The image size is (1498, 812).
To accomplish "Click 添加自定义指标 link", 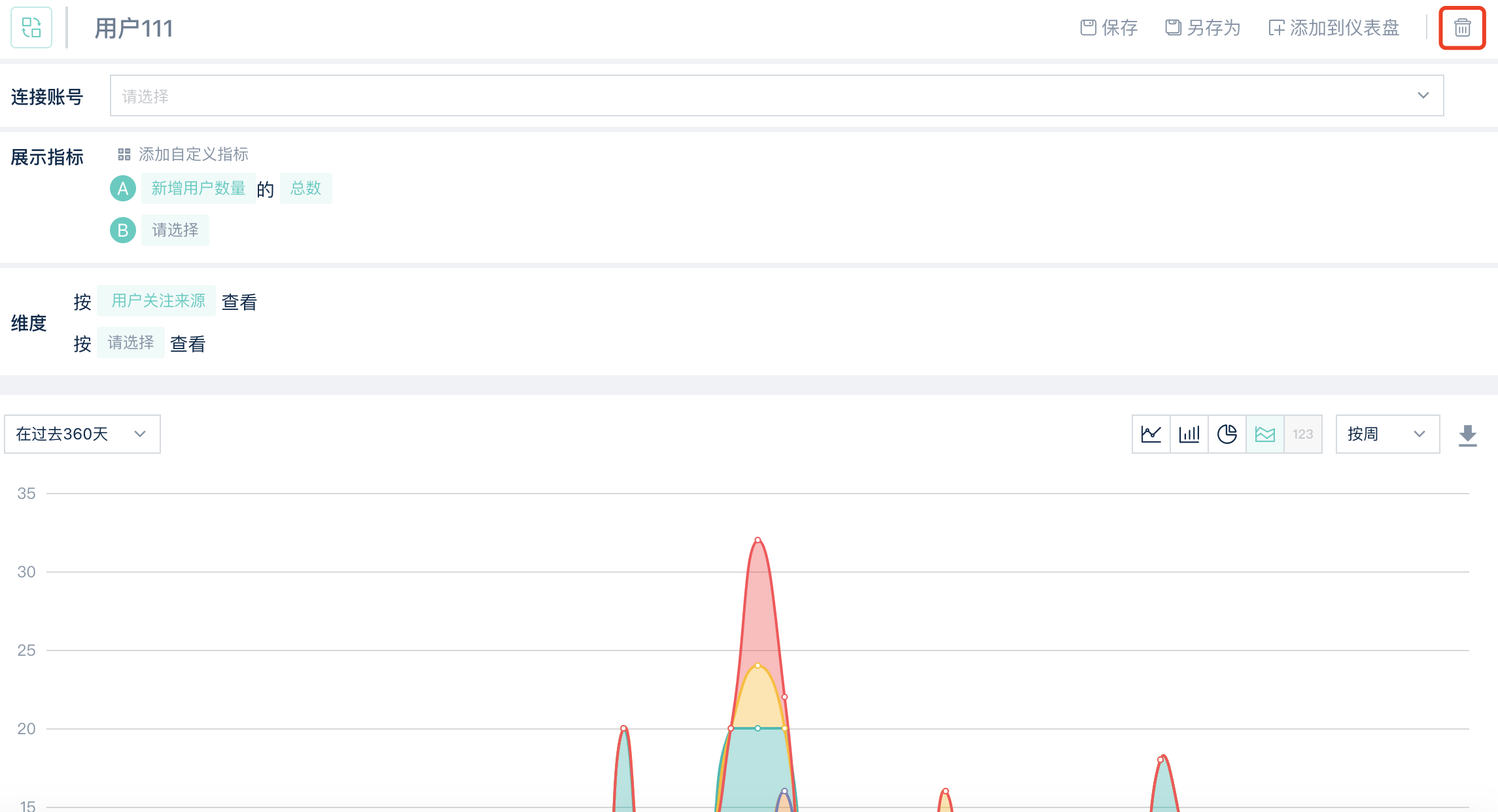I will (x=194, y=154).
